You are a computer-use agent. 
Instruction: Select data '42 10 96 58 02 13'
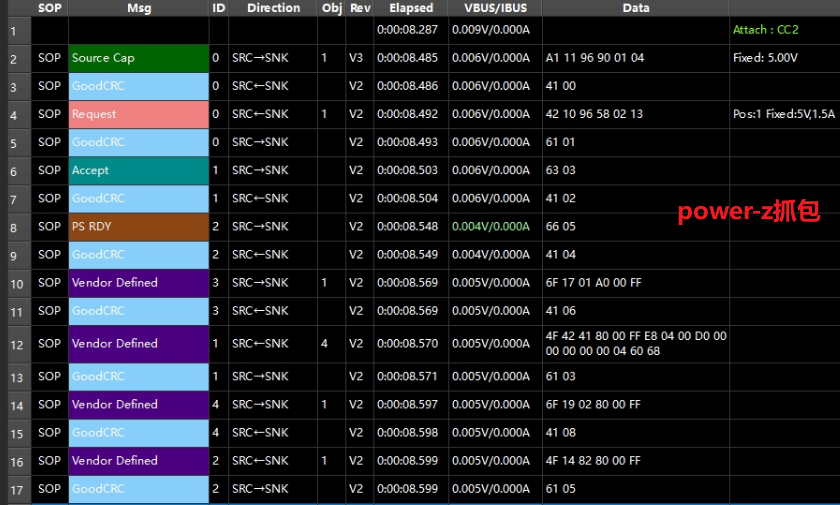pos(594,114)
